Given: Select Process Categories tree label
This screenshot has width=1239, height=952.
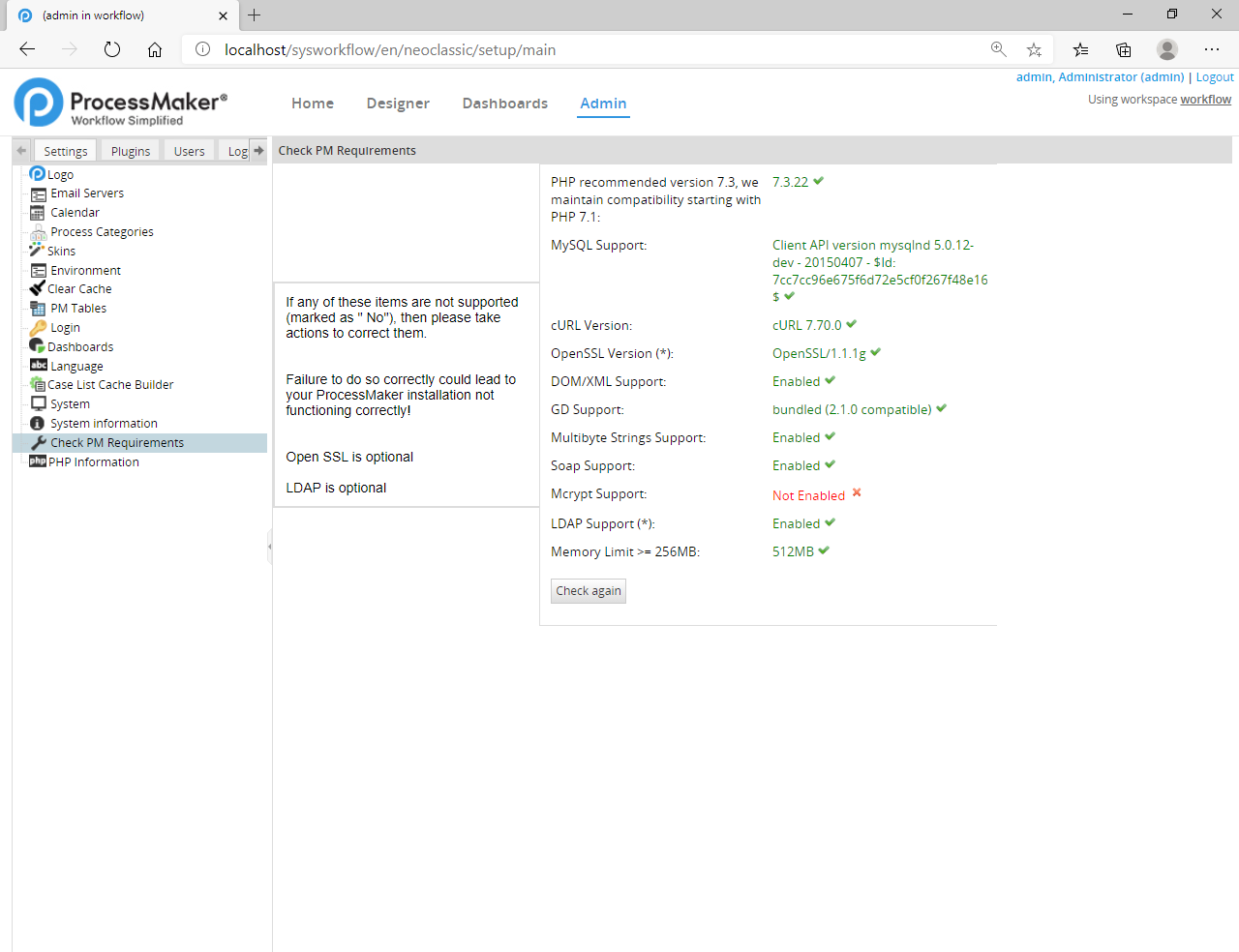Looking at the screenshot, I should point(102,232).
